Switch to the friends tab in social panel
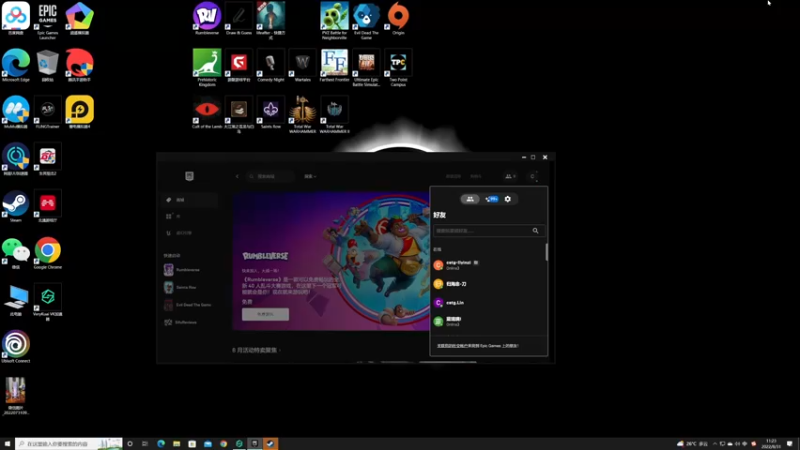This screenshot has height=450, width=800. [470, 199]
